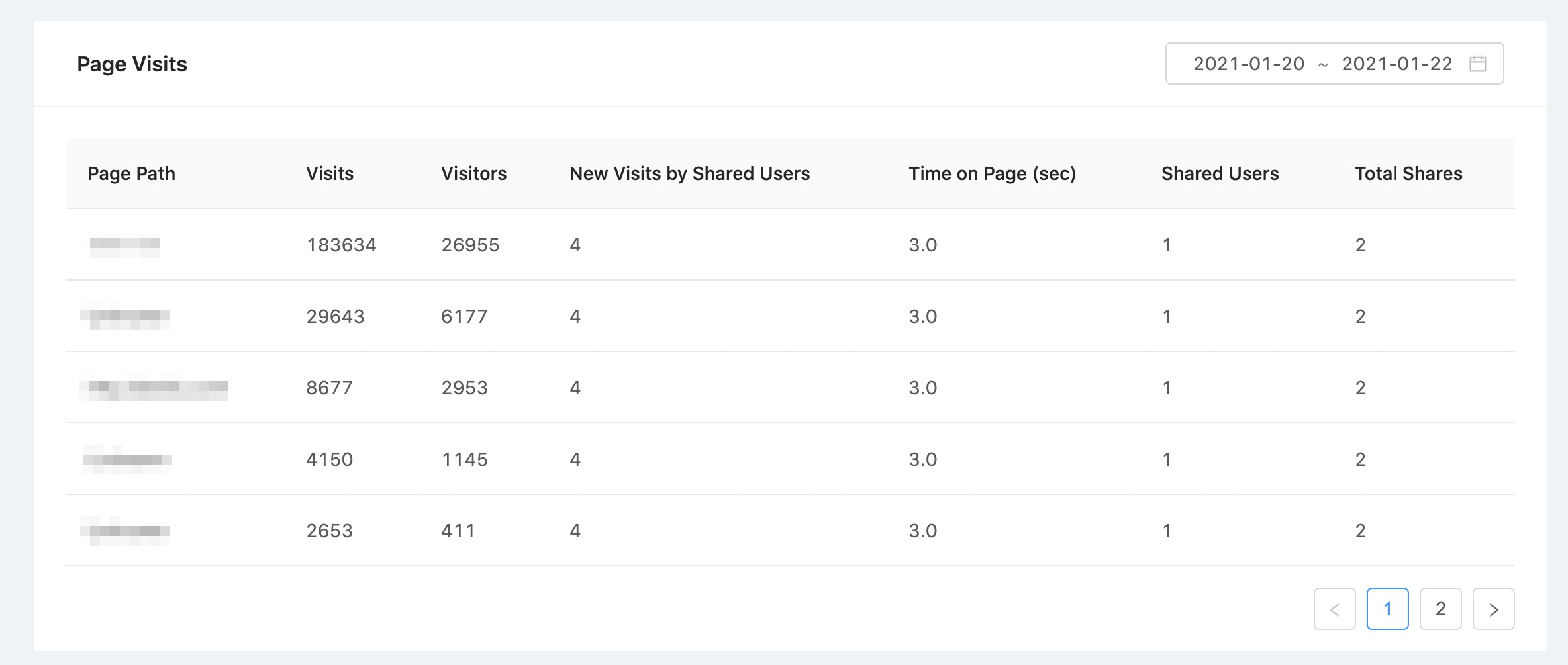This screenshot has width=1568, height=665.
Task: Click the calendar icon in date range picker
Action: (1478, 64)
